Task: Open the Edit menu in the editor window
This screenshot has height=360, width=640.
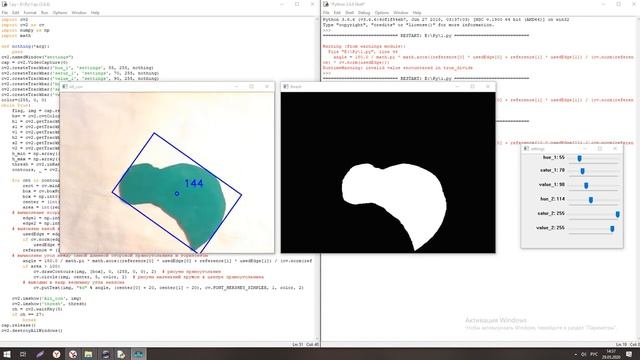Action: pyautogui.click(x=16, y=13)
